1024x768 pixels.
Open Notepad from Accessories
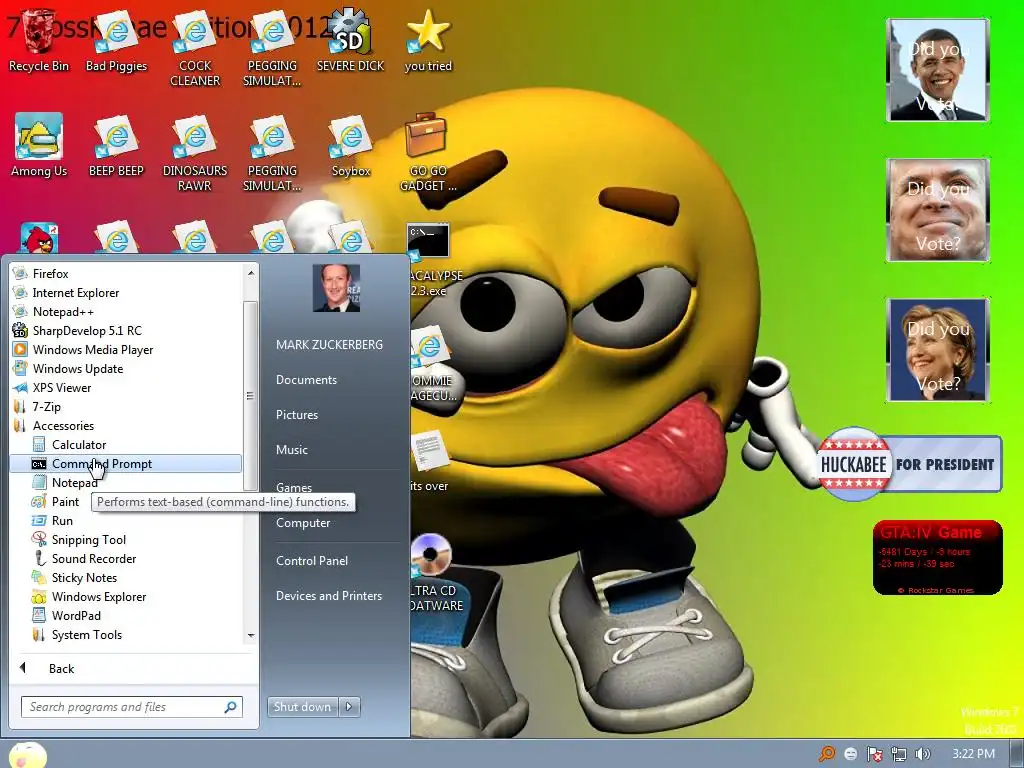tap(74, 483)
